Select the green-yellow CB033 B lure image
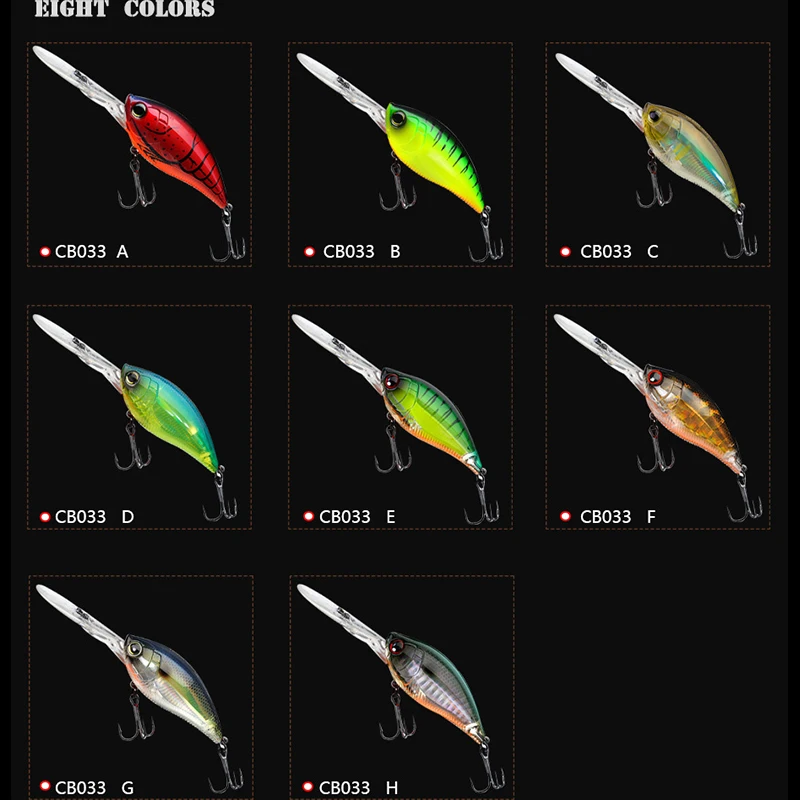This screenshot has height=800, width=800. point(400,157)
